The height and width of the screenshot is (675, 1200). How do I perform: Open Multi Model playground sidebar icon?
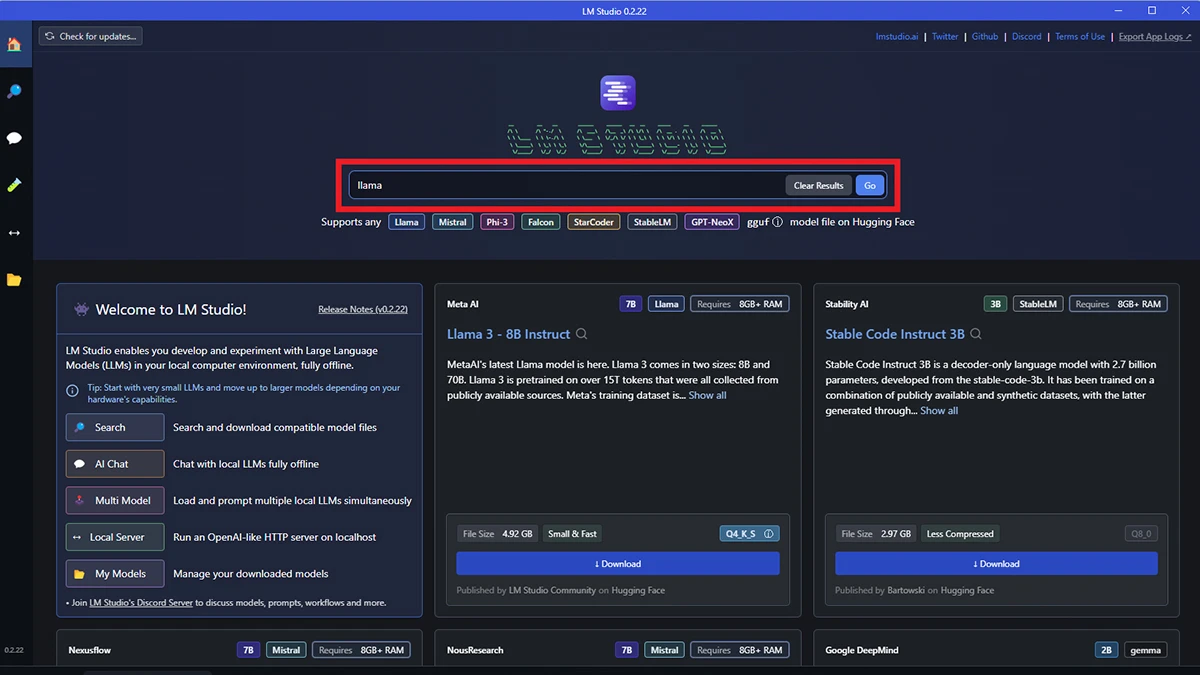[14, 186]
